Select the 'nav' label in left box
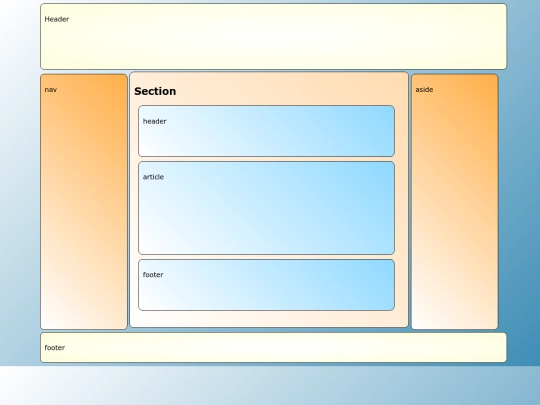This screenshot has width=540, height=405. click(x=51, y=90)
